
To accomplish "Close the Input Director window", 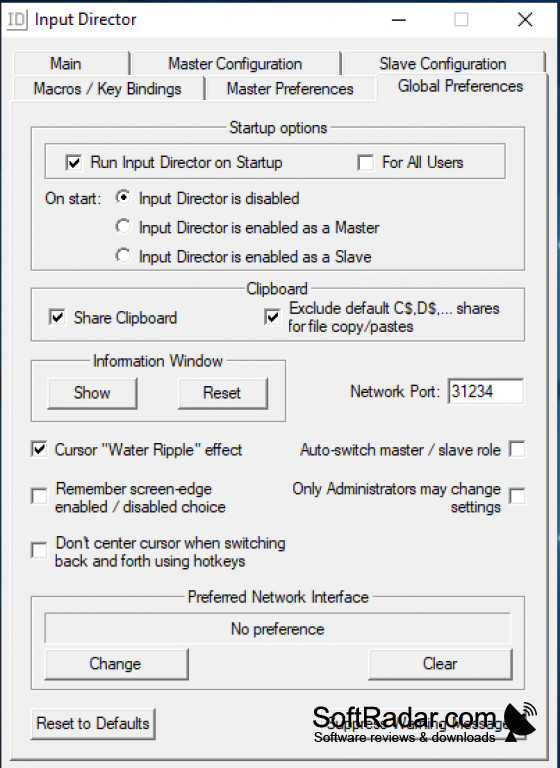I will coord(525,20).
